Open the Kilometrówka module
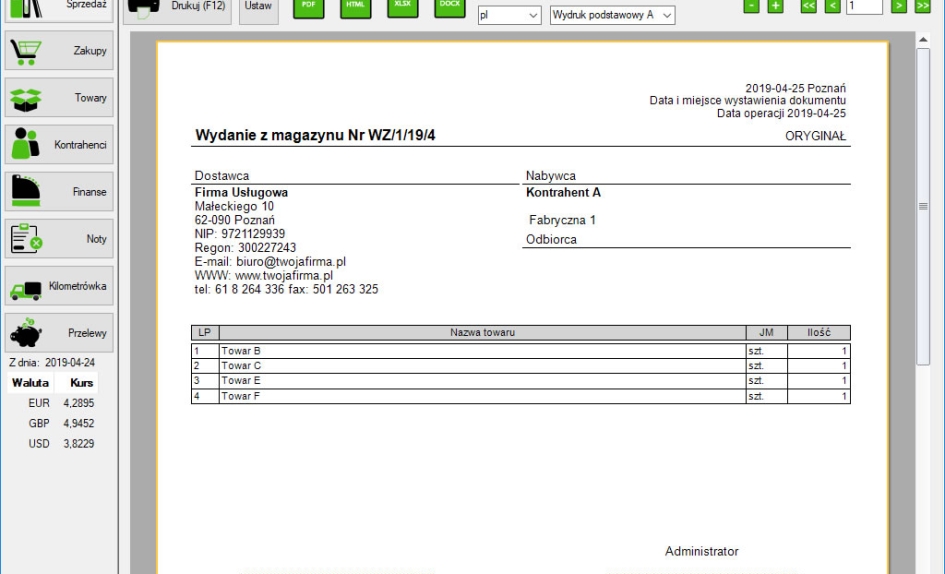Viewport: 945px width, 574px height. click(x=59, y=286)
